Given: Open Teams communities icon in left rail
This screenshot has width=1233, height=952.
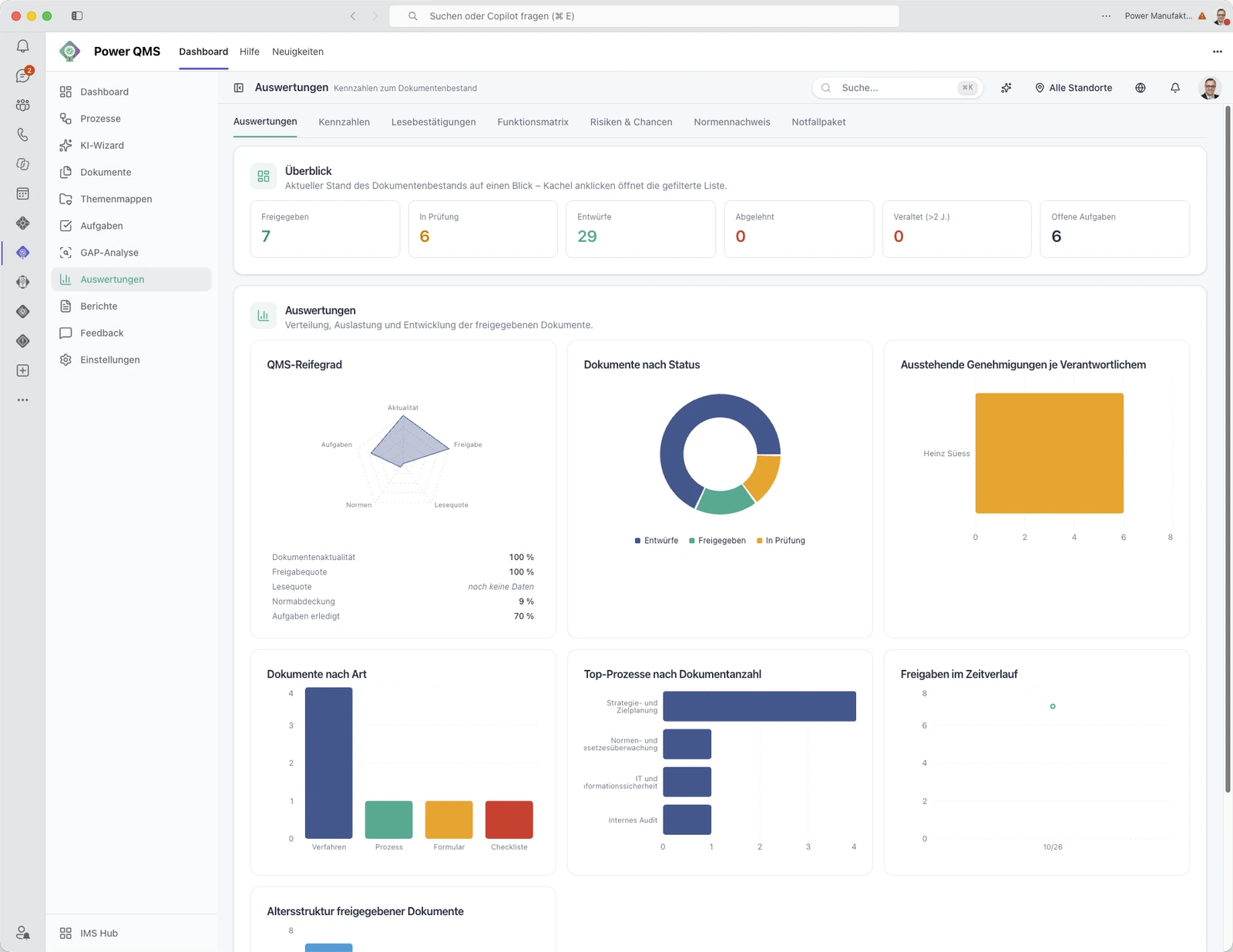Looking at the screenshot, I should point(22,105).
